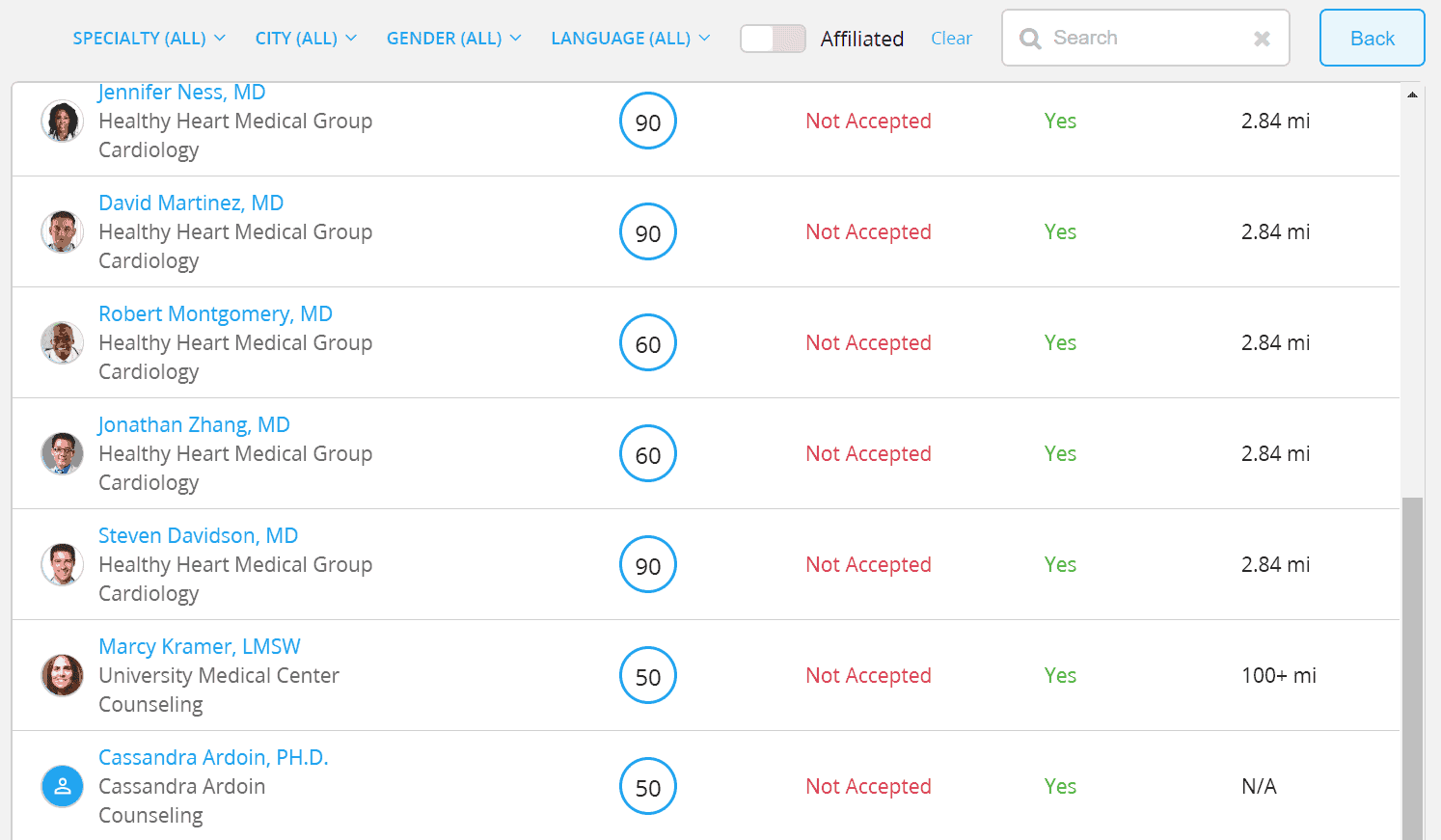Click Not Accepted status for Cassandra Ardoin
The image size is (1441, 840).
(868, 787)
